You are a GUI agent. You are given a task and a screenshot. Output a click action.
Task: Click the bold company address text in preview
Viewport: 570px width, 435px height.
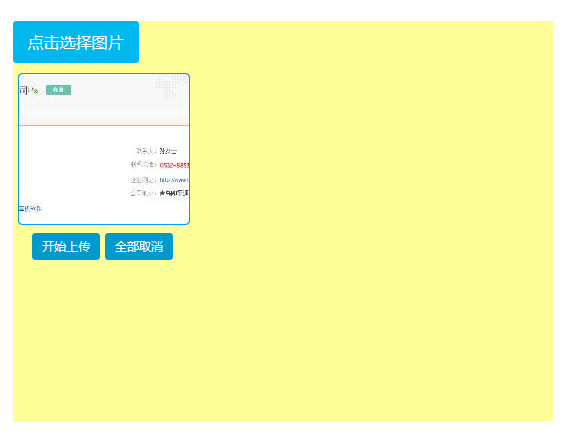[x=174, y=193]
